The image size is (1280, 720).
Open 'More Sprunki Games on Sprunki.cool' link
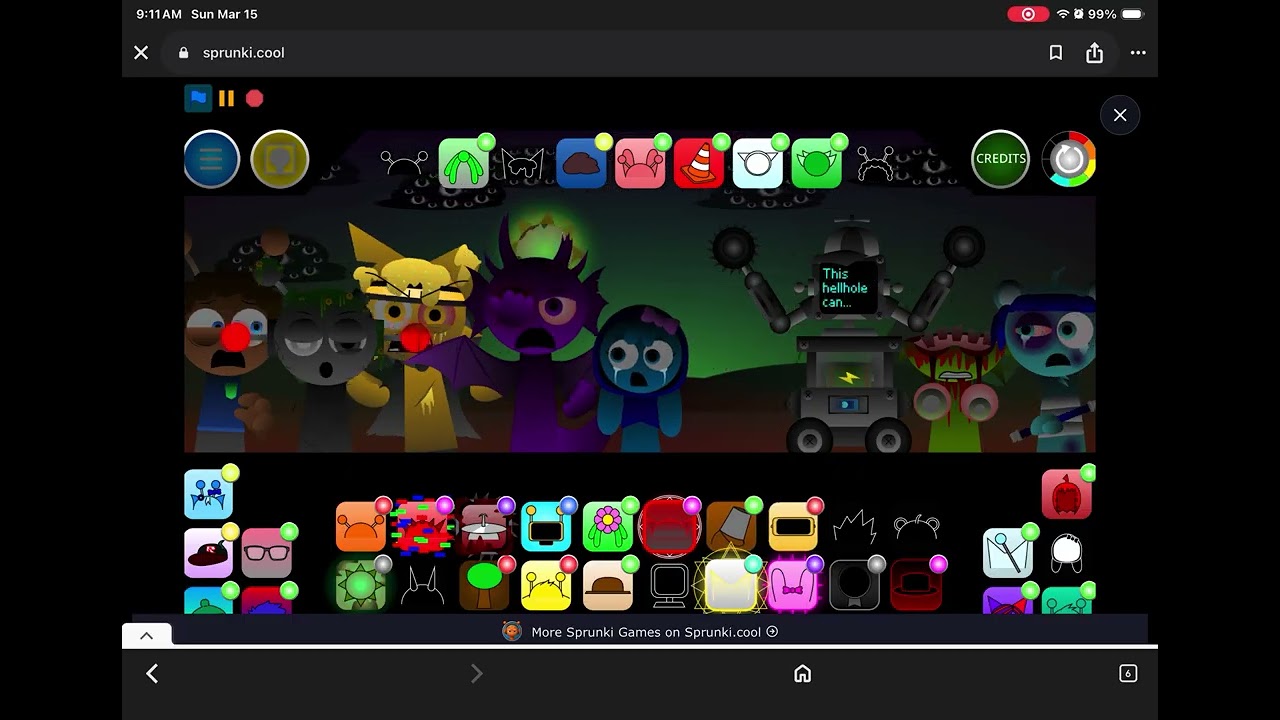tap(640, 632)
